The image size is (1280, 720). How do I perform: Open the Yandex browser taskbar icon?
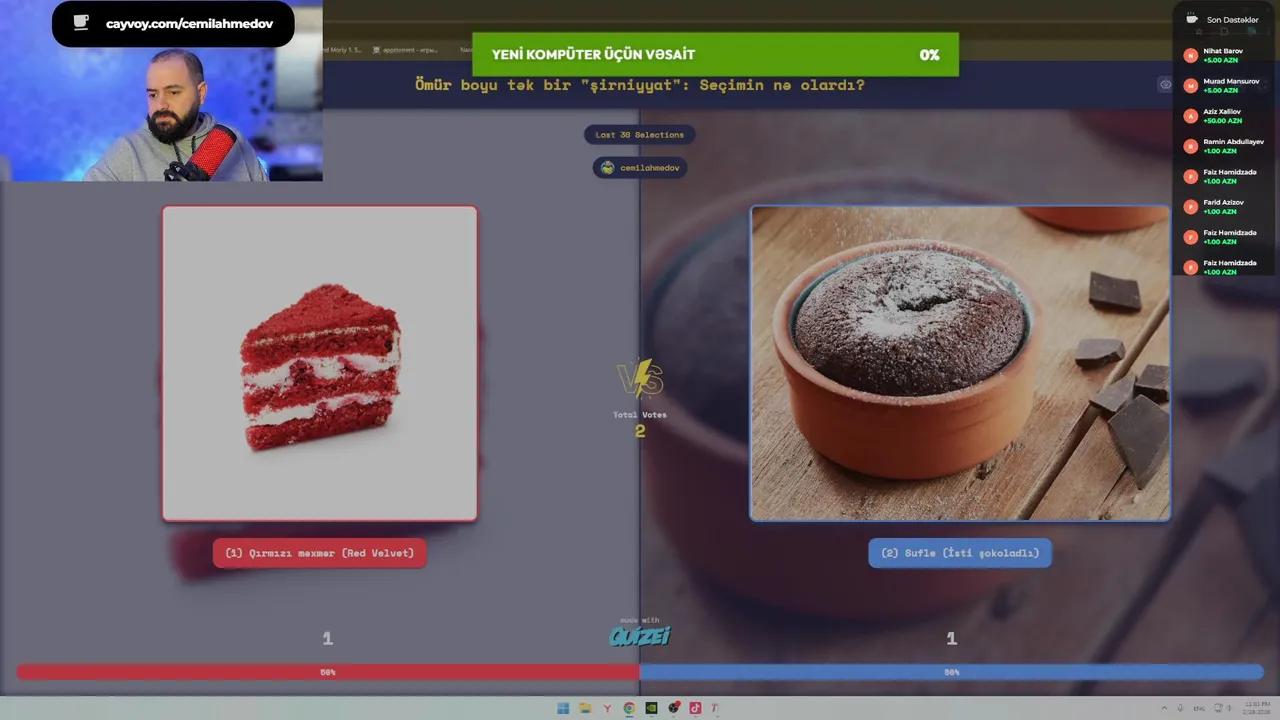607,708
